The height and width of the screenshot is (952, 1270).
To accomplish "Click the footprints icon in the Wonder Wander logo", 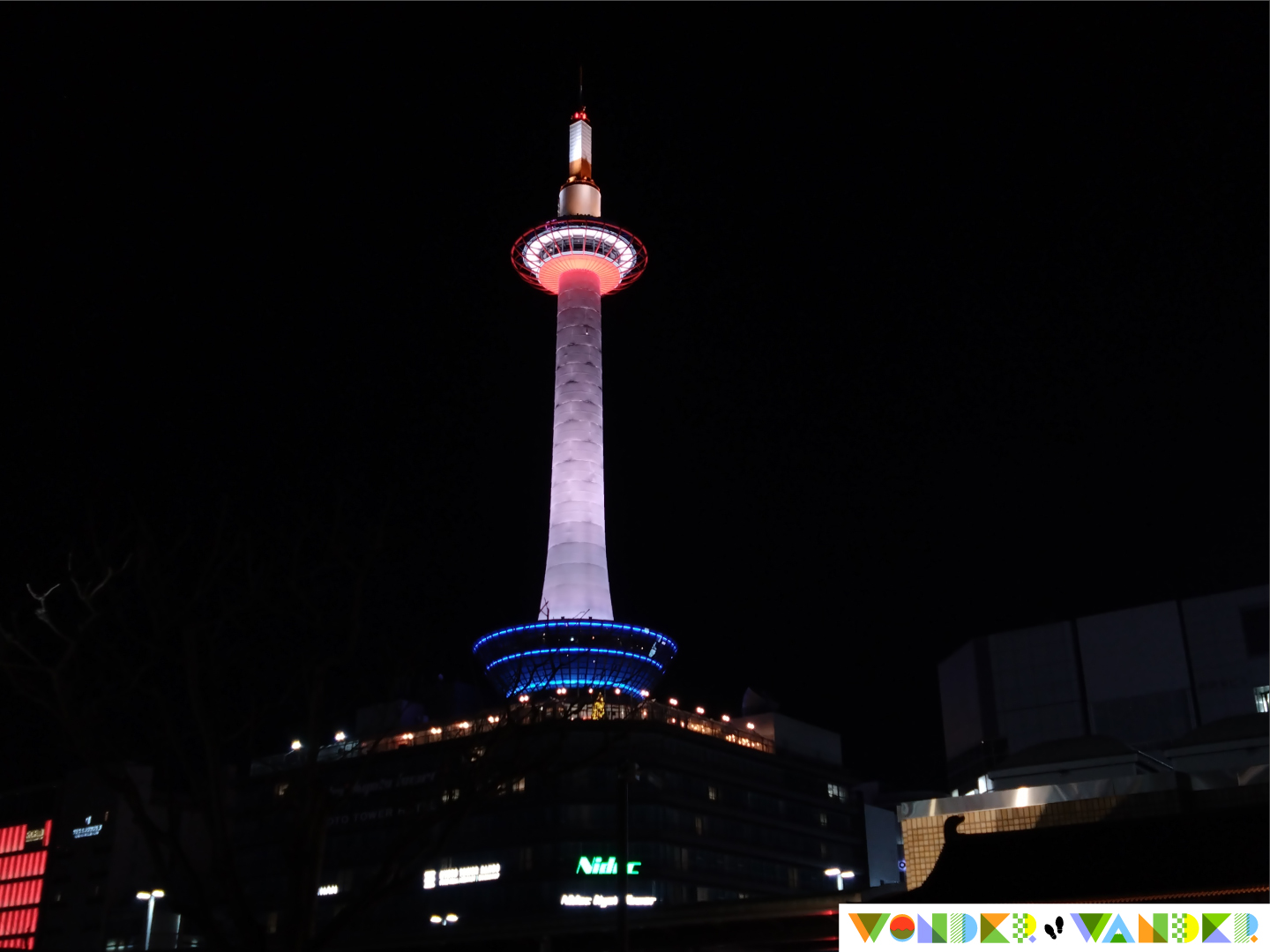I will (x=1054, y=927).
